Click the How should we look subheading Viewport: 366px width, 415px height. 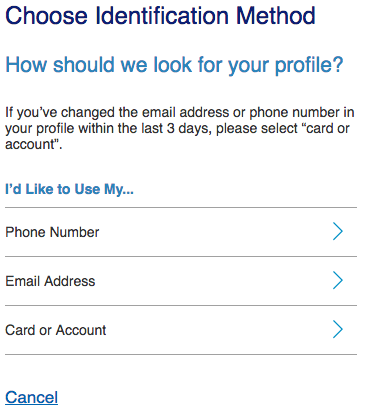coord(174,65)
